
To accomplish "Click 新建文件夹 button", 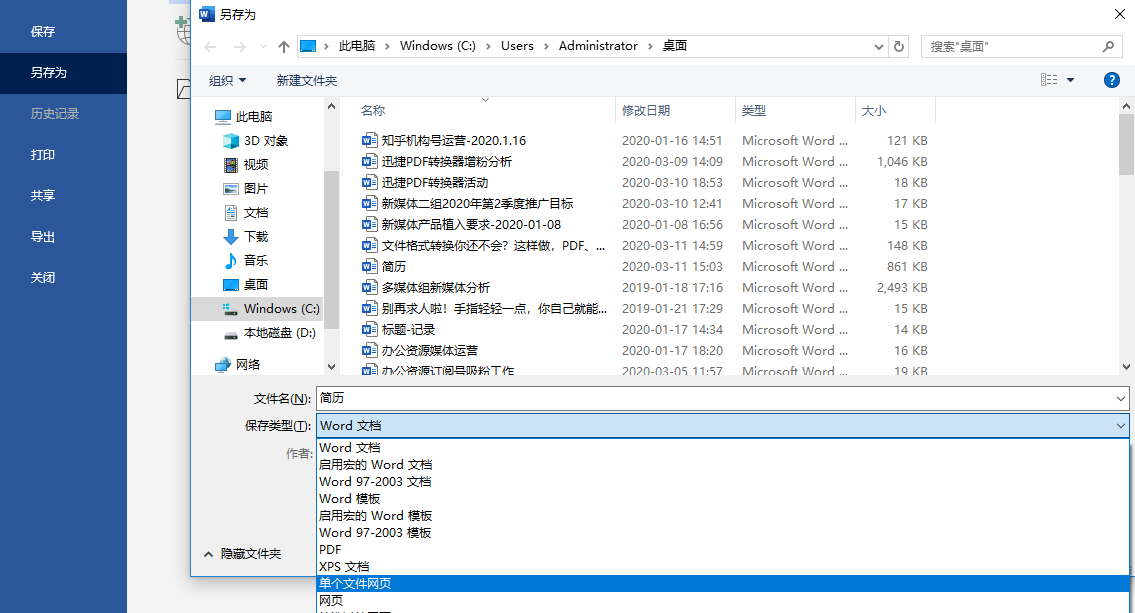I will pos(307,80).
